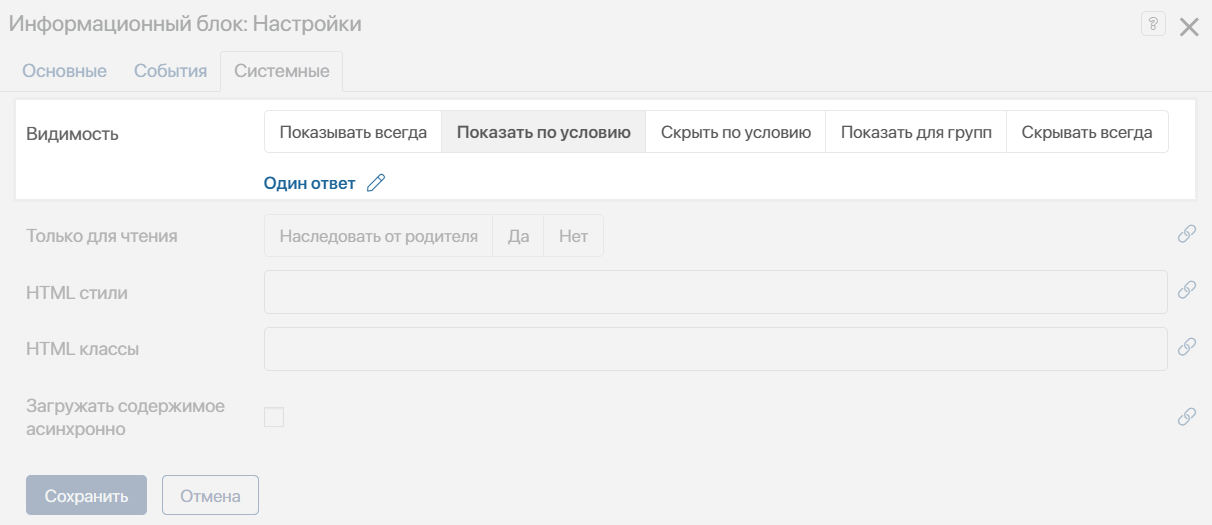Choose Показывать всегда visibility option

(x=353, y=132)
